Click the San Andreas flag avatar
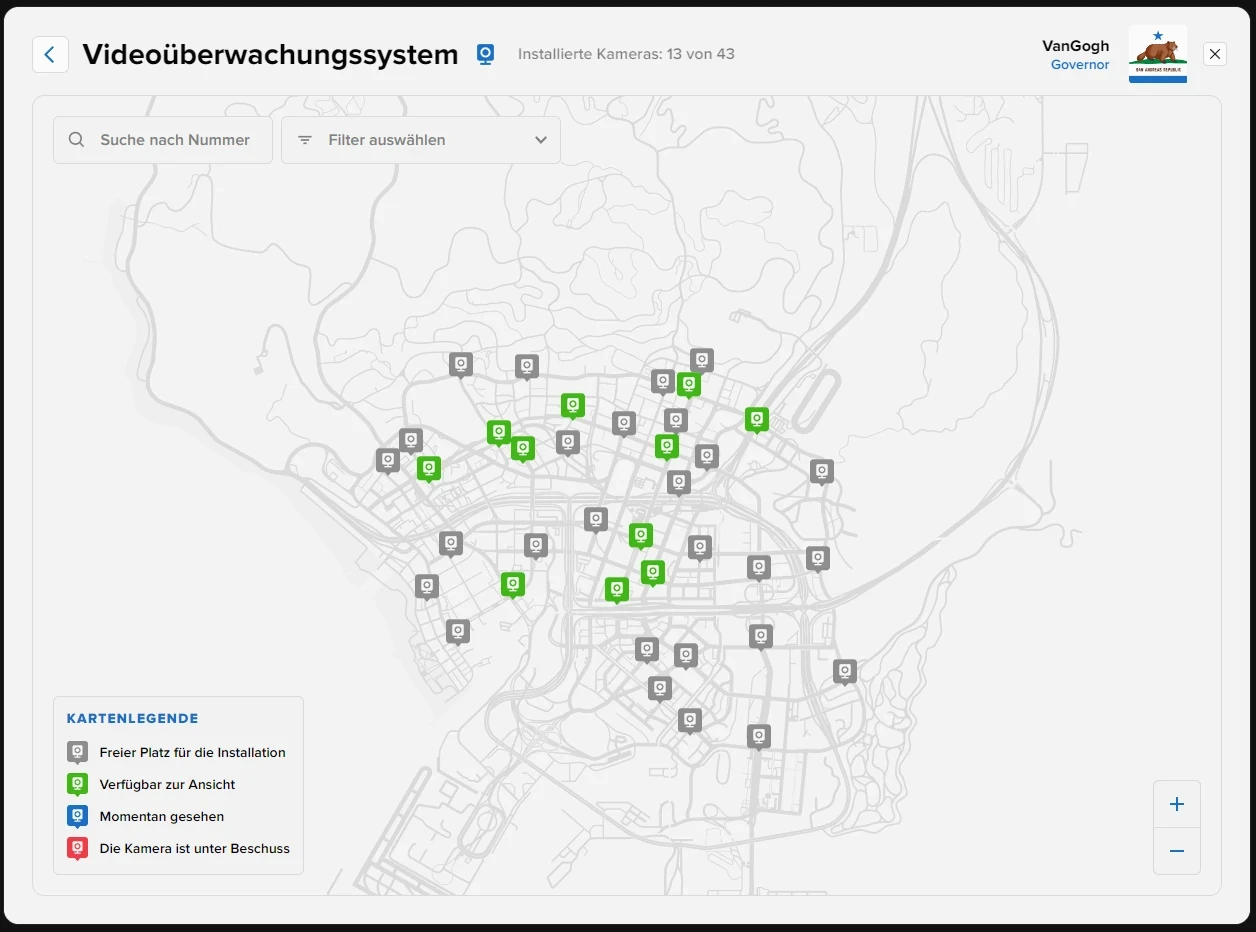 [1157, 54]
